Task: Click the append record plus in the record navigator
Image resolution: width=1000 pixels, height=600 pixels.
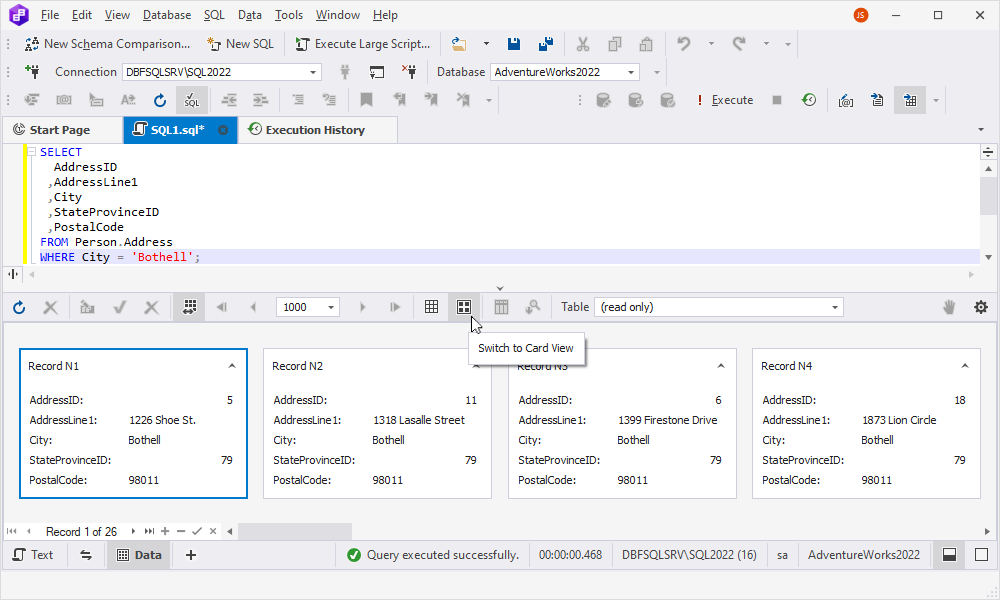Action: (x=165, y=531)
